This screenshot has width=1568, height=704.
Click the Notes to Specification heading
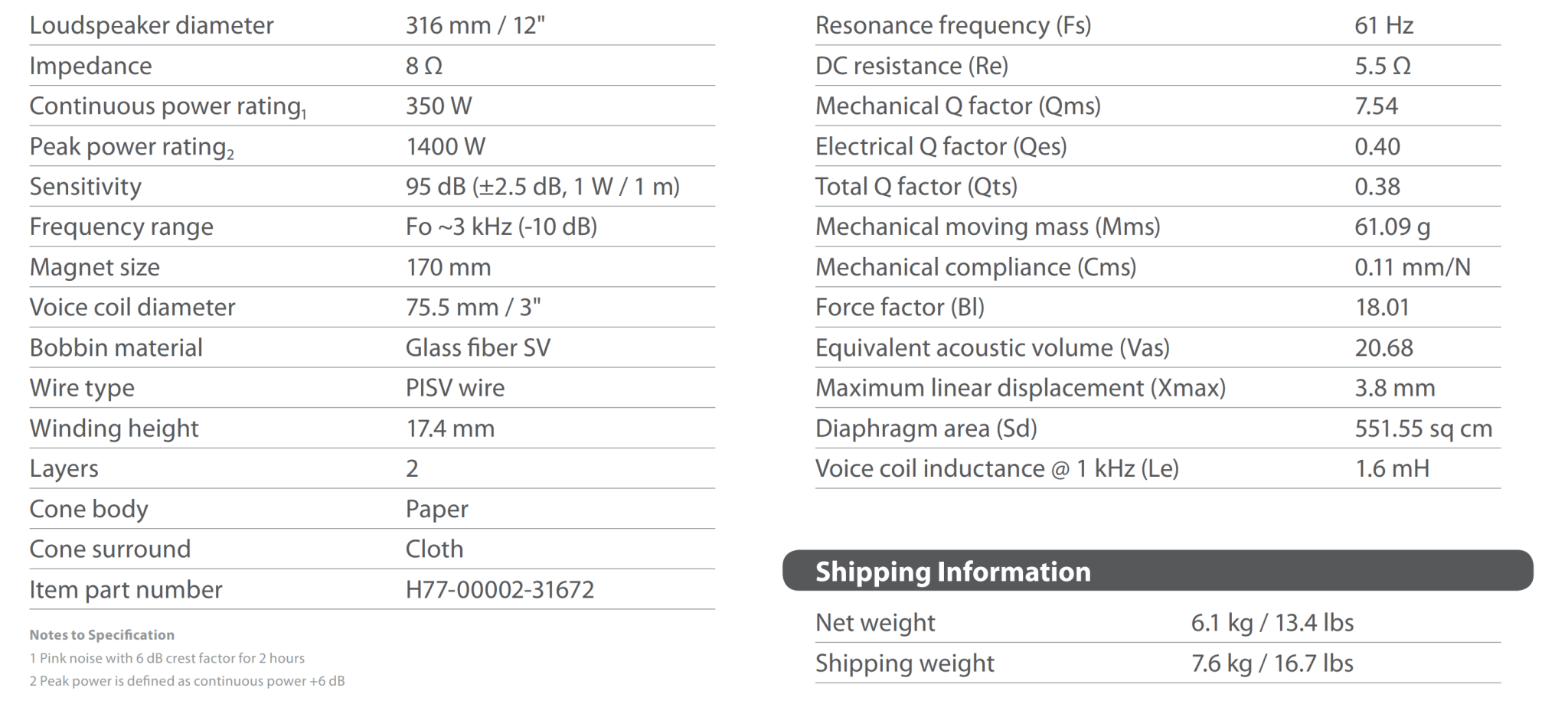pyautogui.click(x=102, y=635)
